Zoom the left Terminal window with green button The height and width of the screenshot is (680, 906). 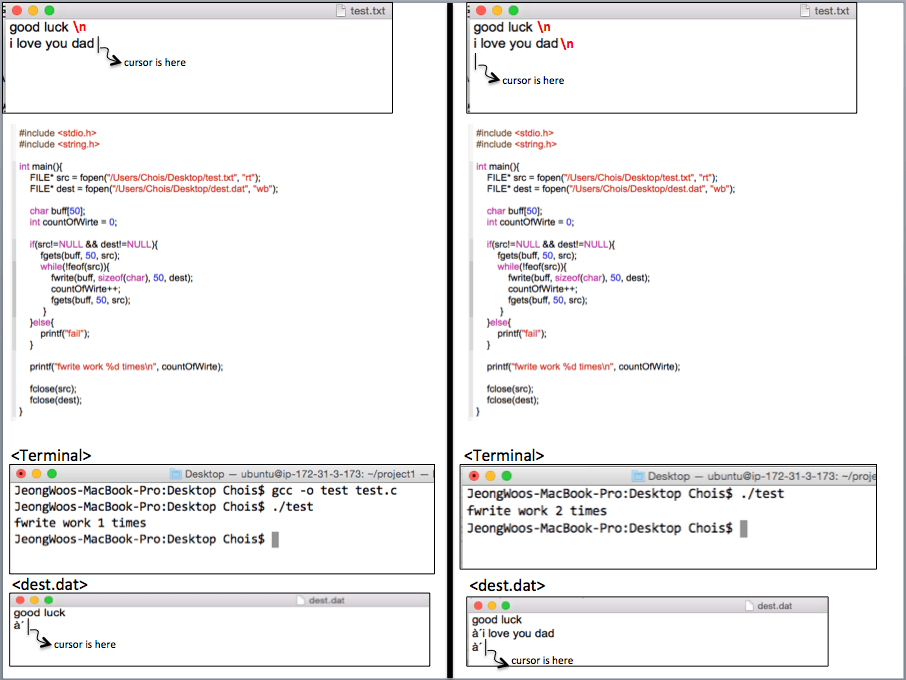pos(52,473)
